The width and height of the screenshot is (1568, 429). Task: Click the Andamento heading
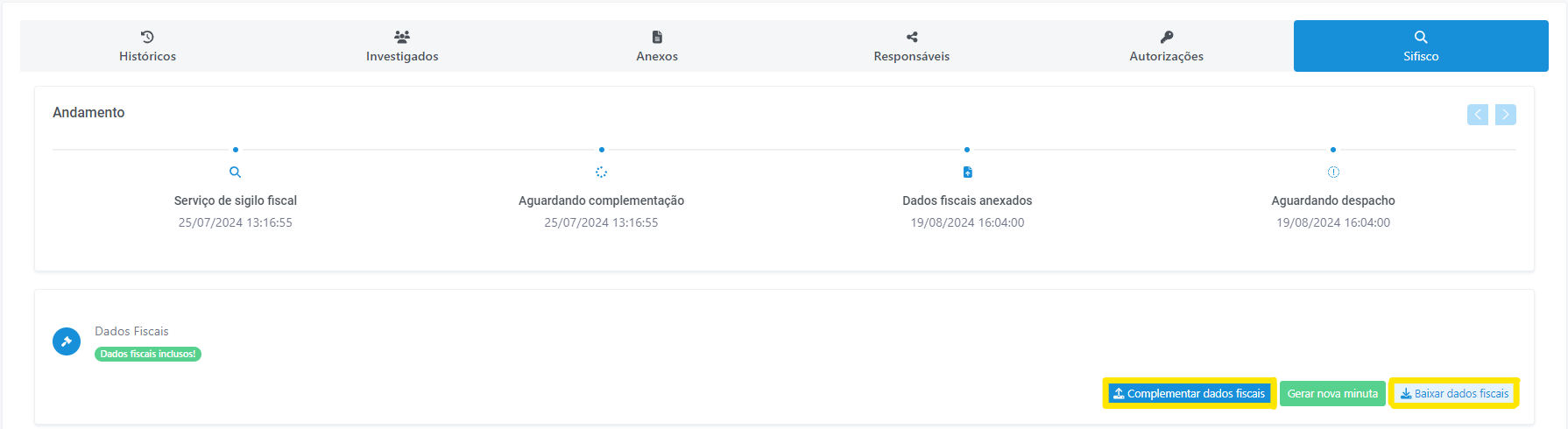[88, 112]
